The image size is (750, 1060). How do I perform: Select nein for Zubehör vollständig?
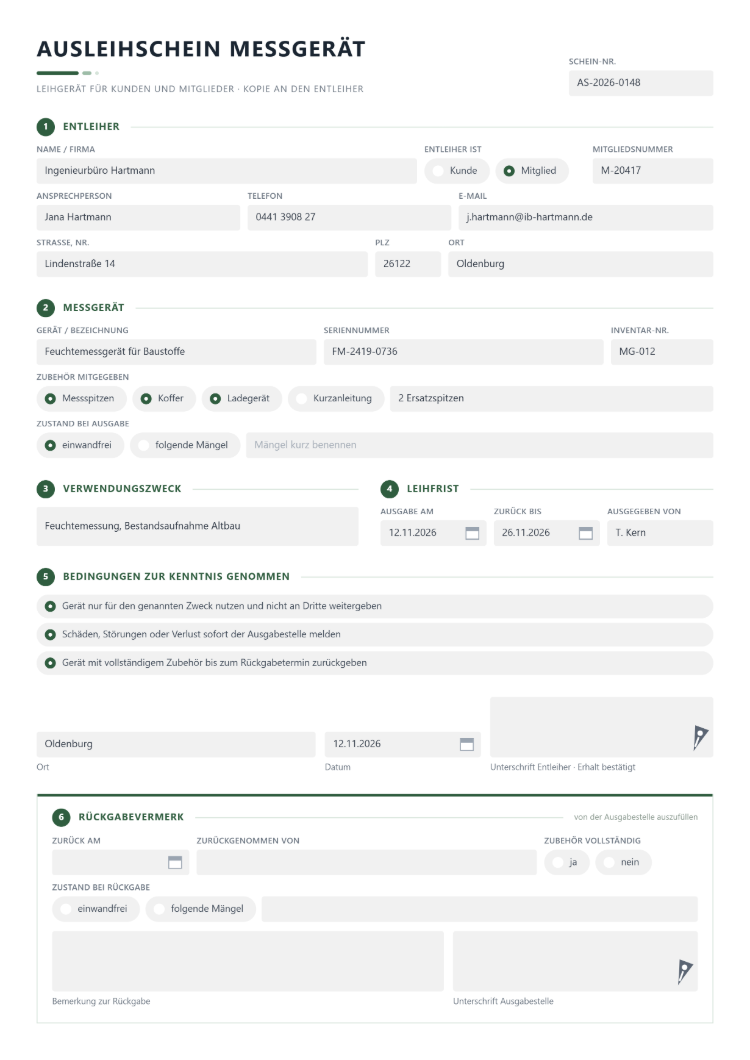[x=623, y=863]
